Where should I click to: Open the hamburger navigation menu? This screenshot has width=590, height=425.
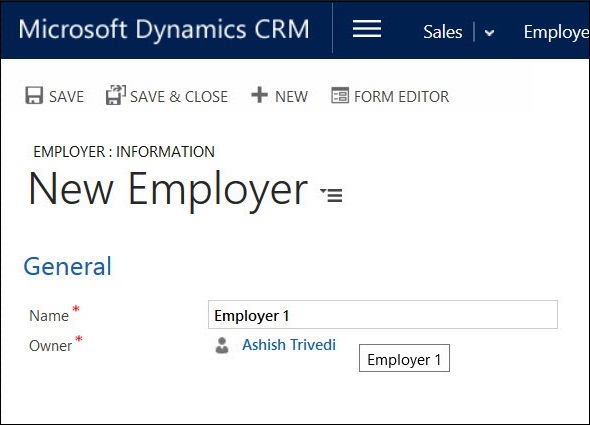(367, 29)
